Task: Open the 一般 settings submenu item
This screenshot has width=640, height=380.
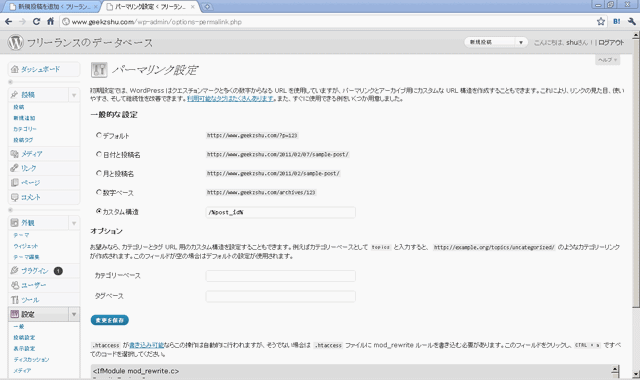Action: (19, 327)
